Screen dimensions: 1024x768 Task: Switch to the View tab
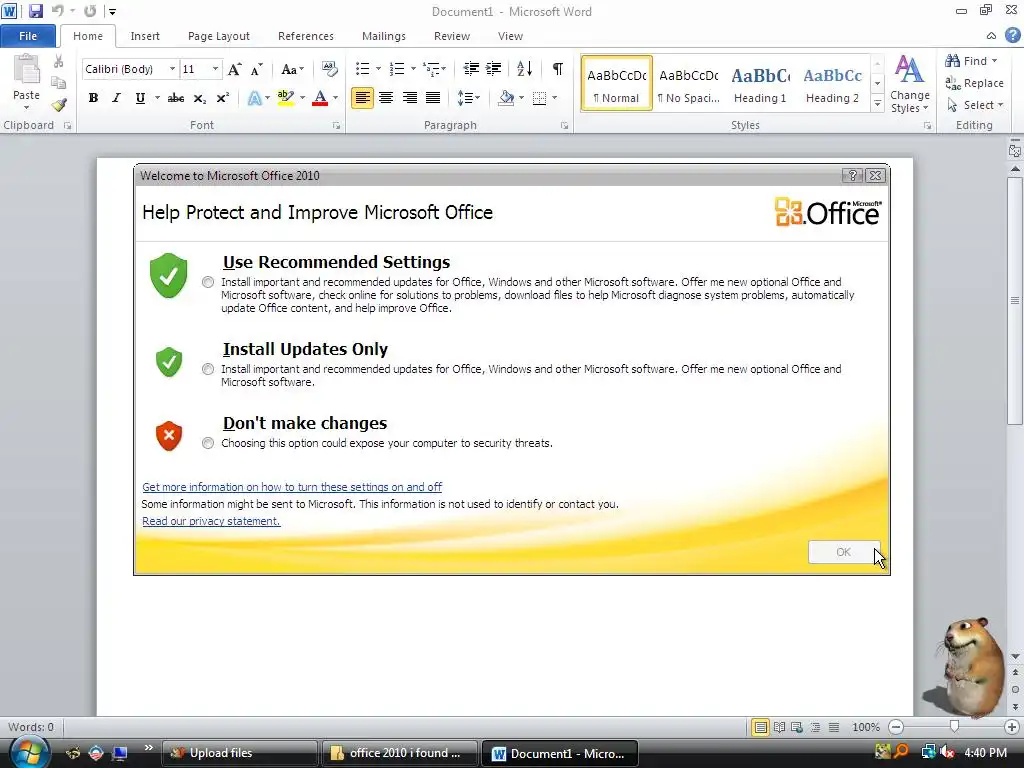510,36
